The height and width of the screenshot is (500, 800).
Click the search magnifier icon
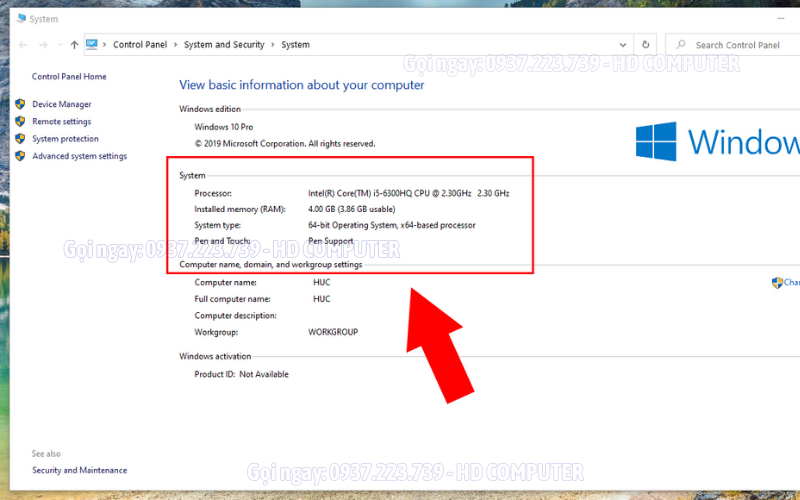pos(681,45)
